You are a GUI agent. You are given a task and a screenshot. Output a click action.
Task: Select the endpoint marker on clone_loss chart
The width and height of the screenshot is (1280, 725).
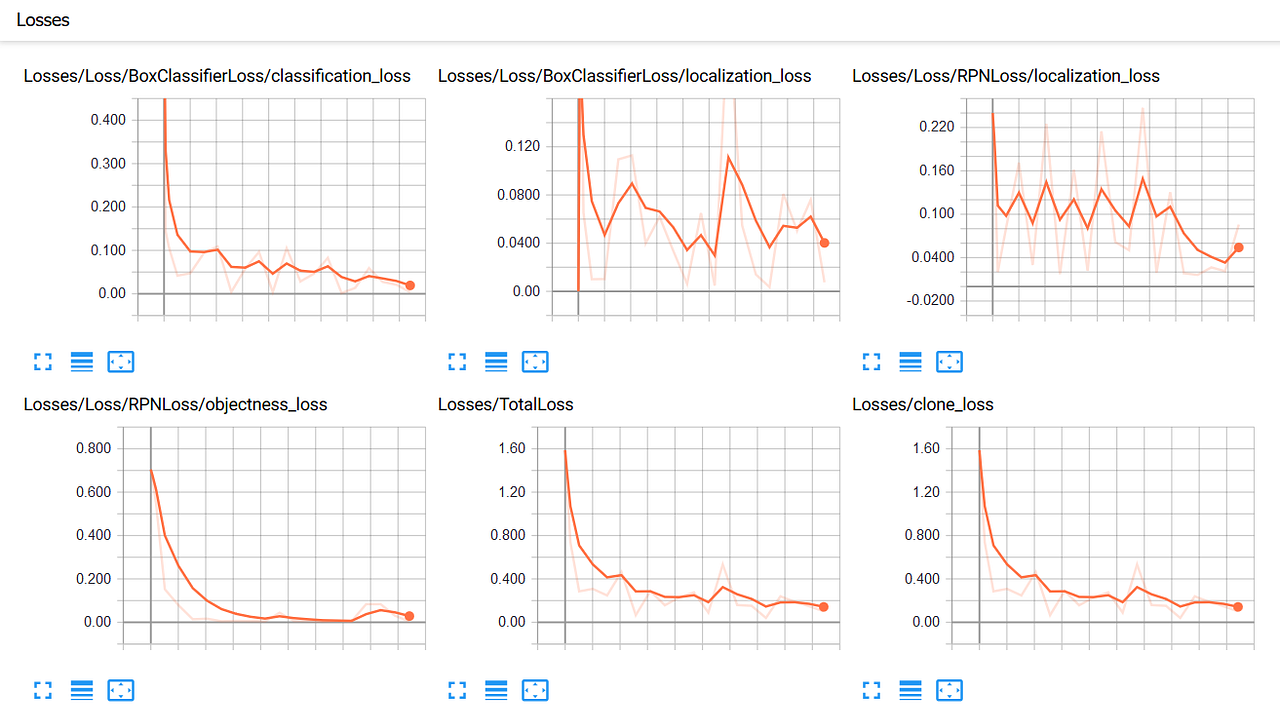[x=1237, y=605]
